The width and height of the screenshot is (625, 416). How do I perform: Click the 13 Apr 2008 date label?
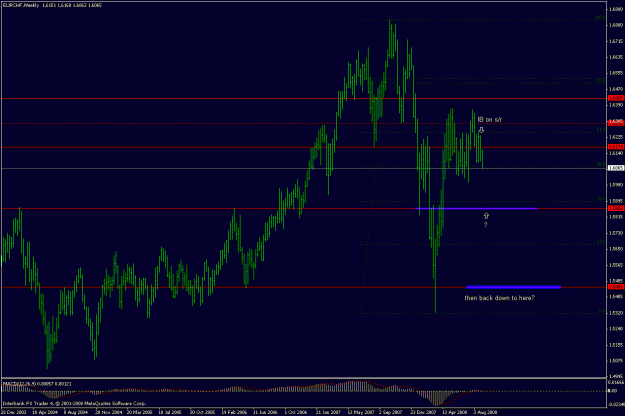coord(455,412)
